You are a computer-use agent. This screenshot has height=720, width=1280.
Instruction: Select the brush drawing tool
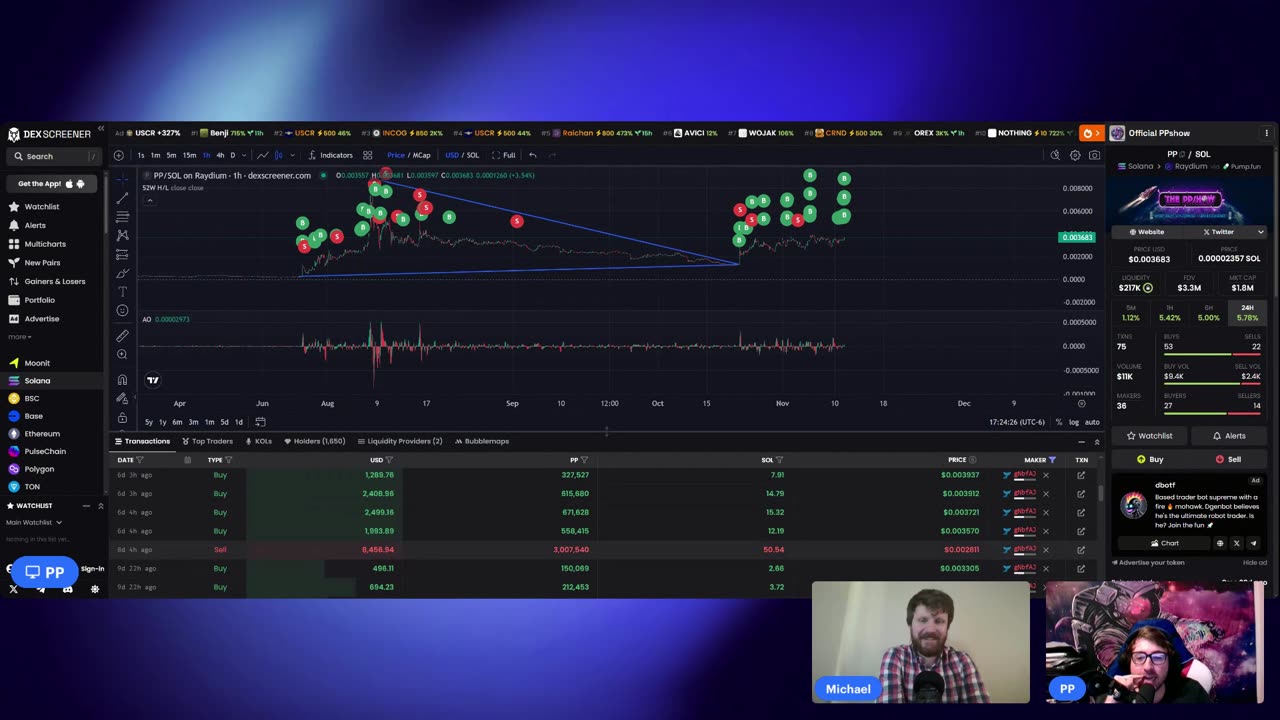tap(122, 273)
